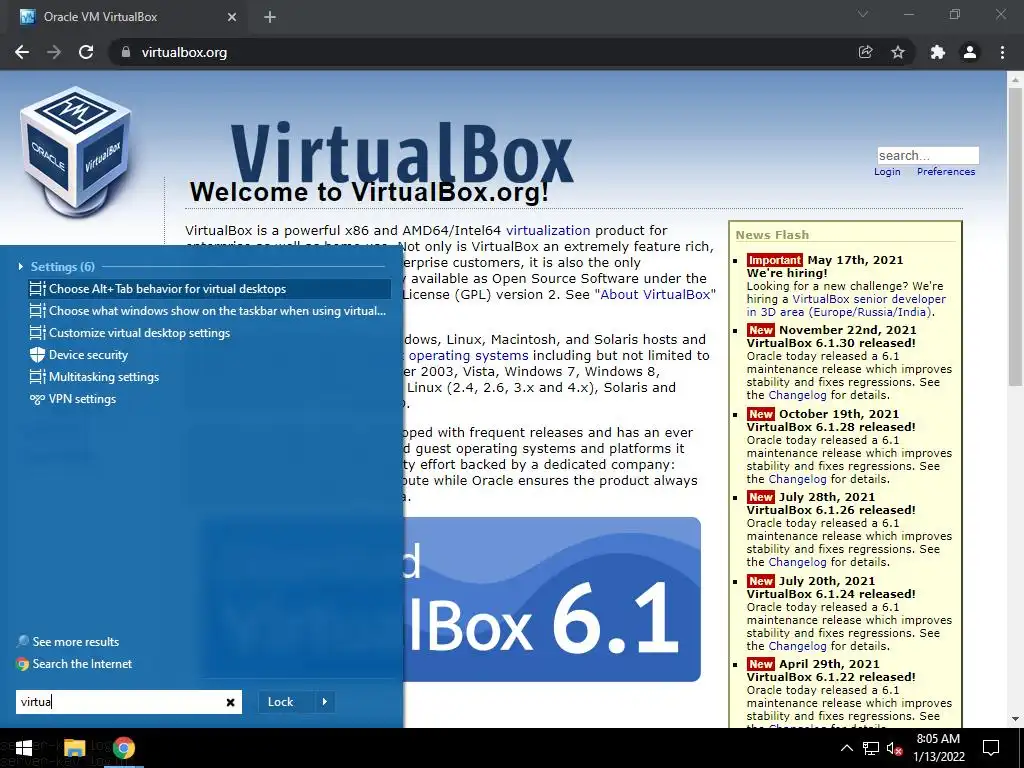Viewport: 1024px width, 768px height.
Task: Open a new browser tab
Action: (270, 17)
